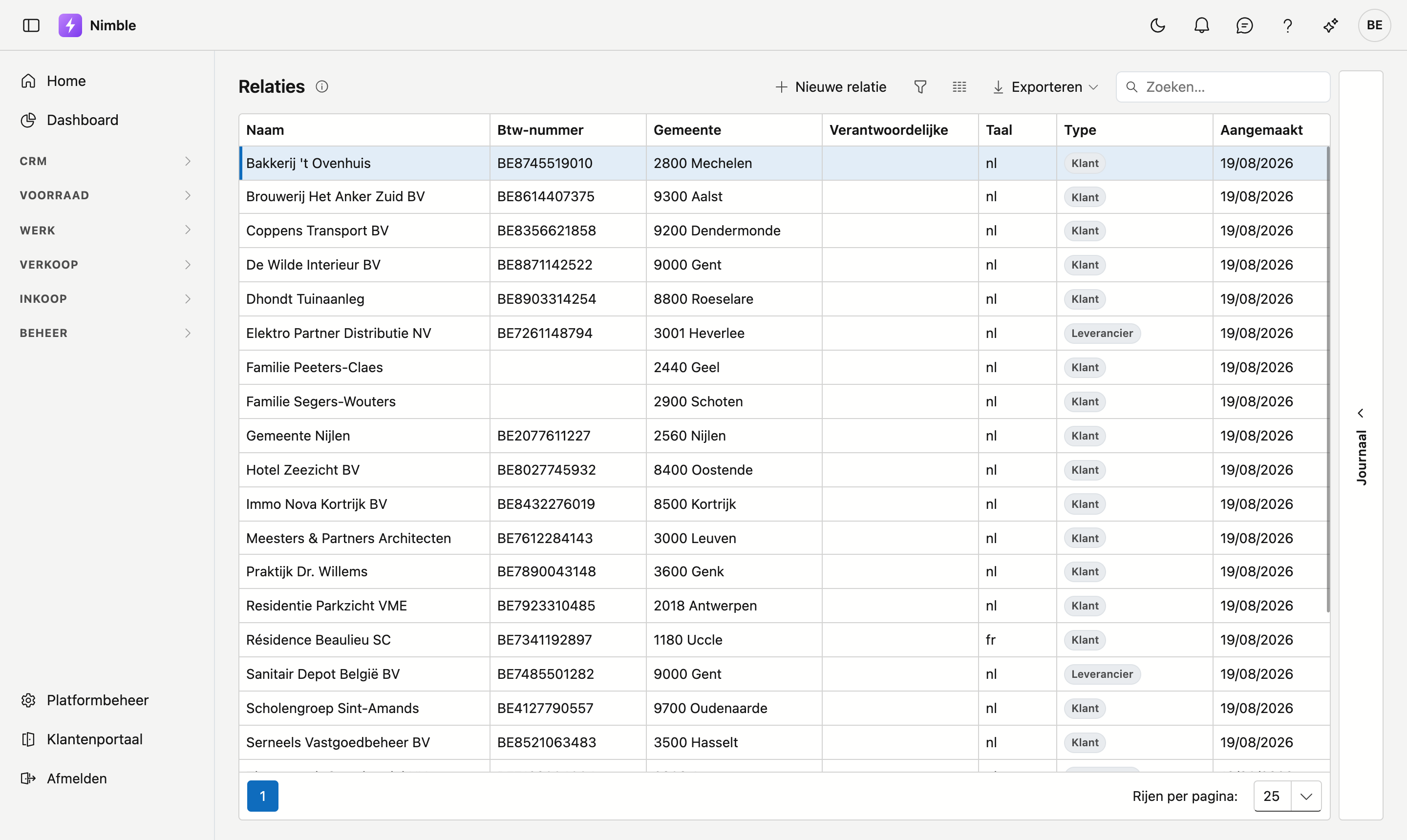
Task: Open the chat messages icon
Action: 1244,25
